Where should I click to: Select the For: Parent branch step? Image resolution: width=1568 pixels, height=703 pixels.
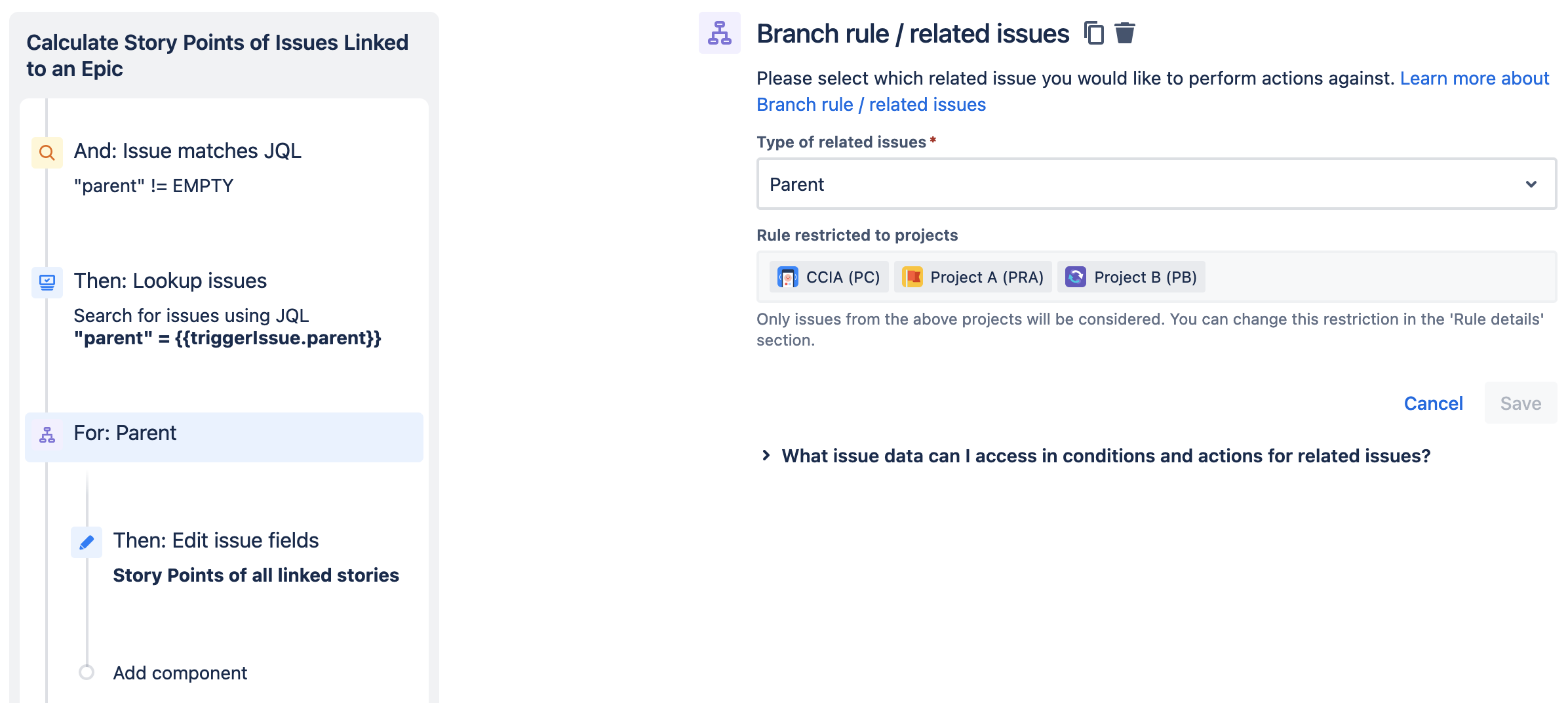(224, 437)
